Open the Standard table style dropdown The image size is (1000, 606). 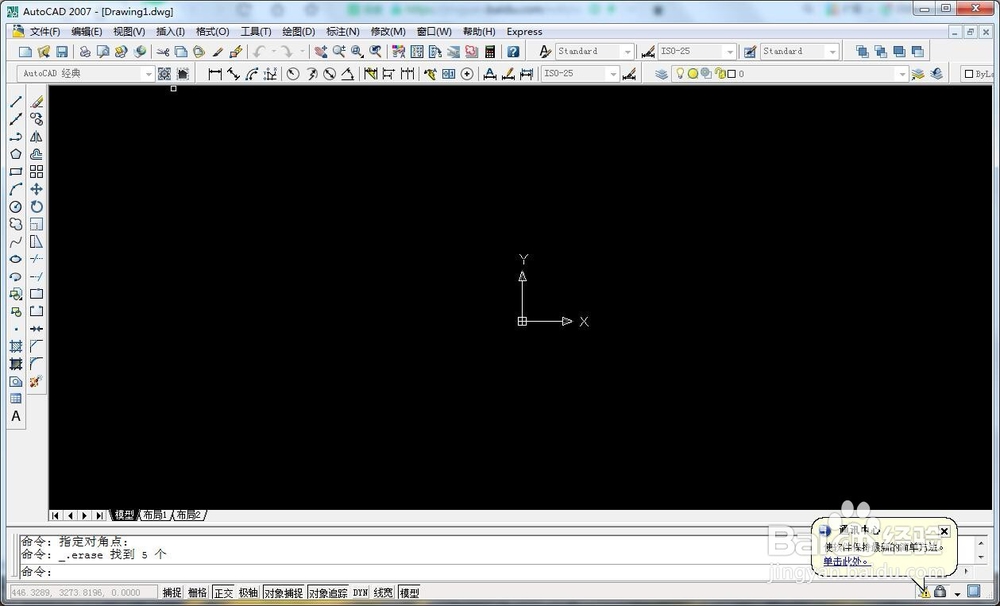(832, 52)
